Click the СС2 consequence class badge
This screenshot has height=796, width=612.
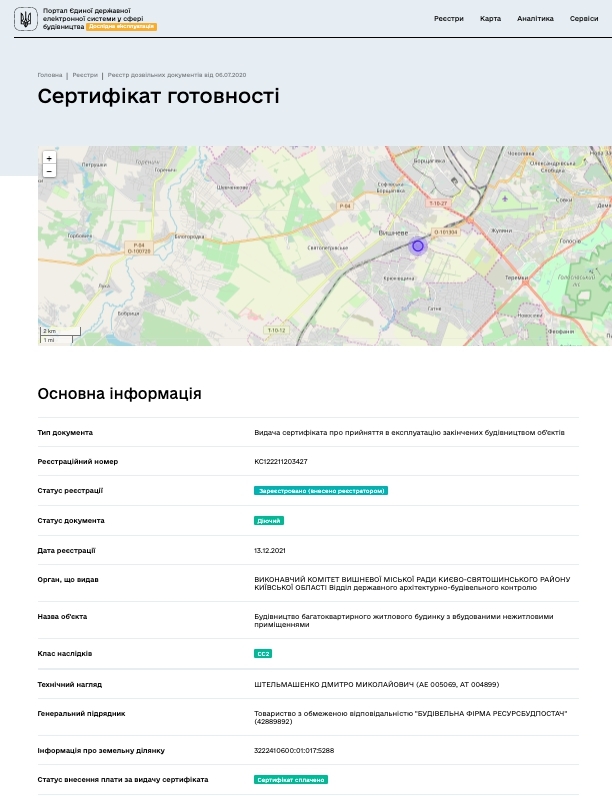[x=263, y=654]
